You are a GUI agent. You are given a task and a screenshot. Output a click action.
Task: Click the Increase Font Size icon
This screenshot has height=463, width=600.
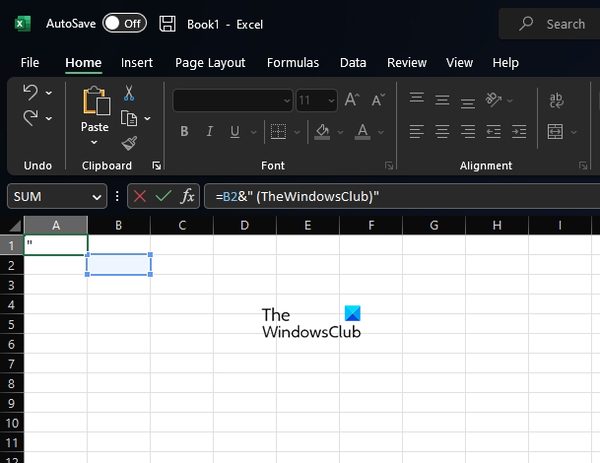click(351, 100)
